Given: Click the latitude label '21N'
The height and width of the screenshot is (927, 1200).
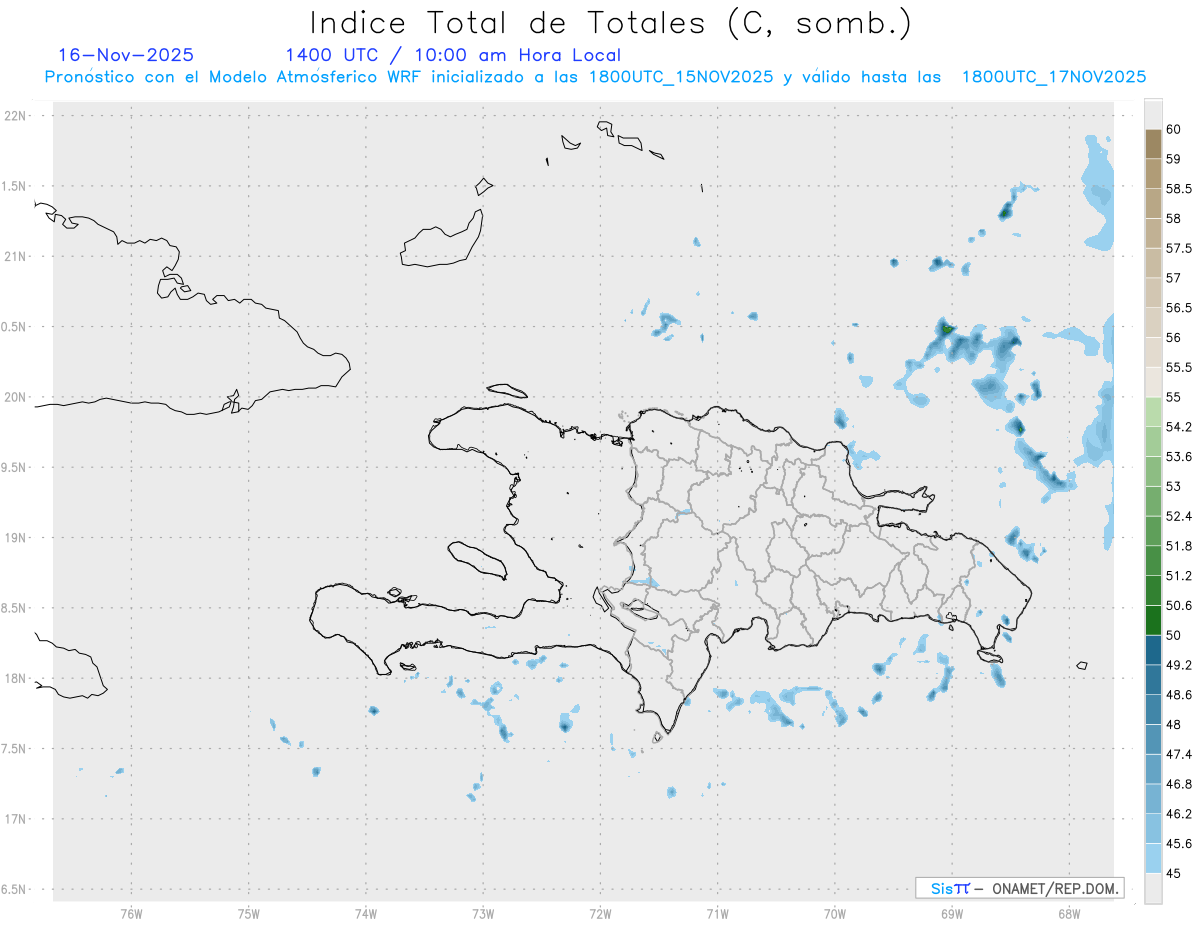Looking at the screenshot, I should 14,257.
